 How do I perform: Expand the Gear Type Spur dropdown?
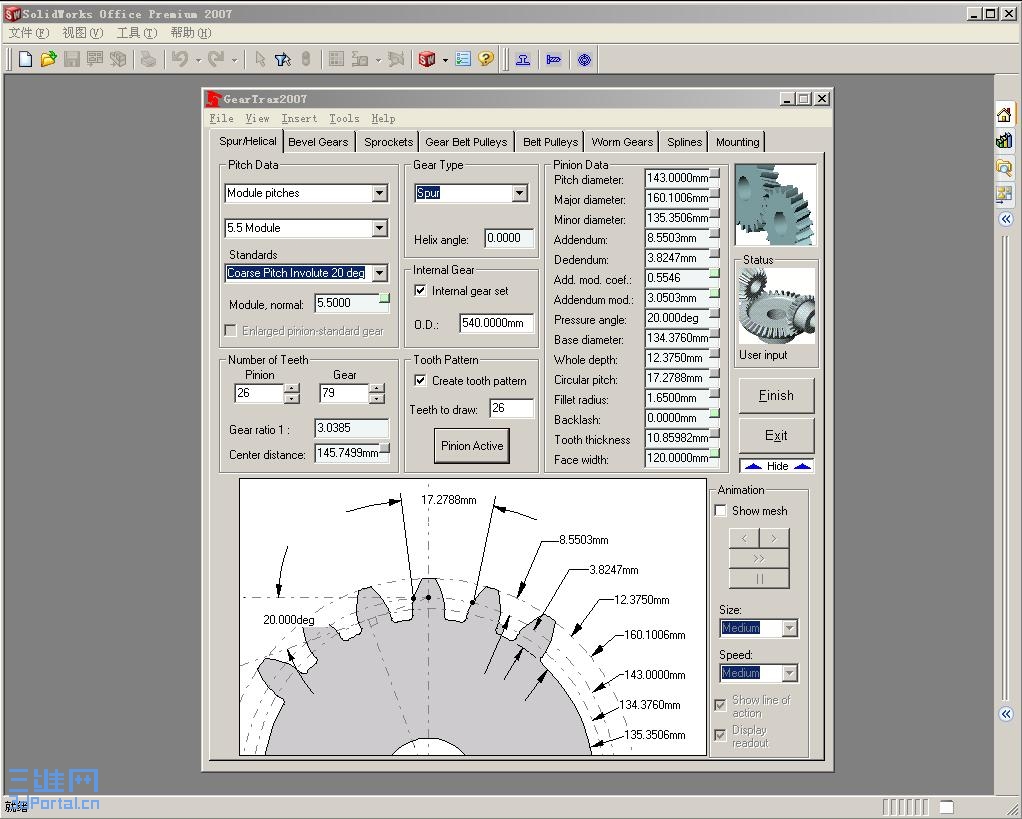coord(519,193)
